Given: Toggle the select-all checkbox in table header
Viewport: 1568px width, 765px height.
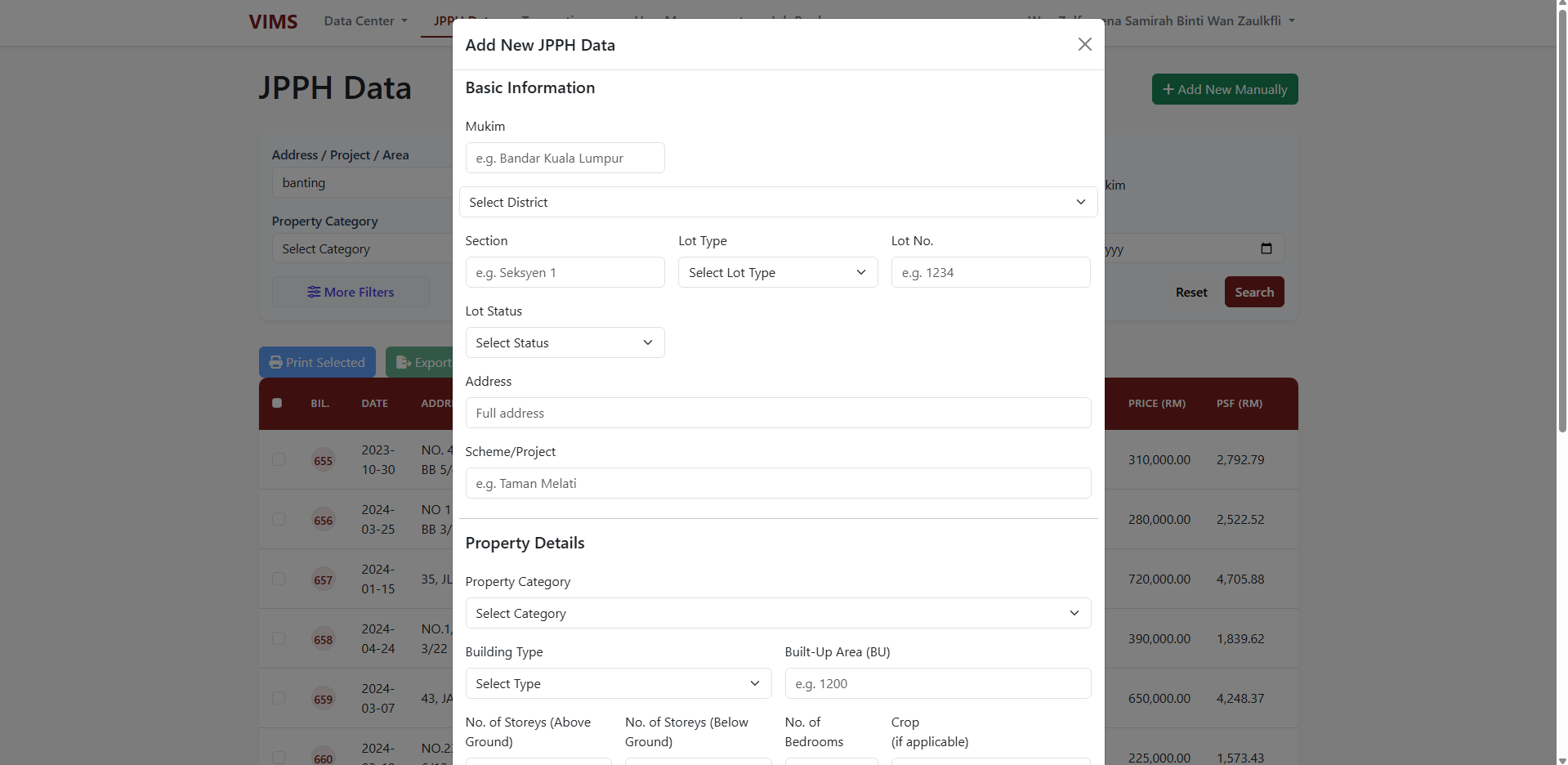Looking at the screenshot, I should [277, 403].
